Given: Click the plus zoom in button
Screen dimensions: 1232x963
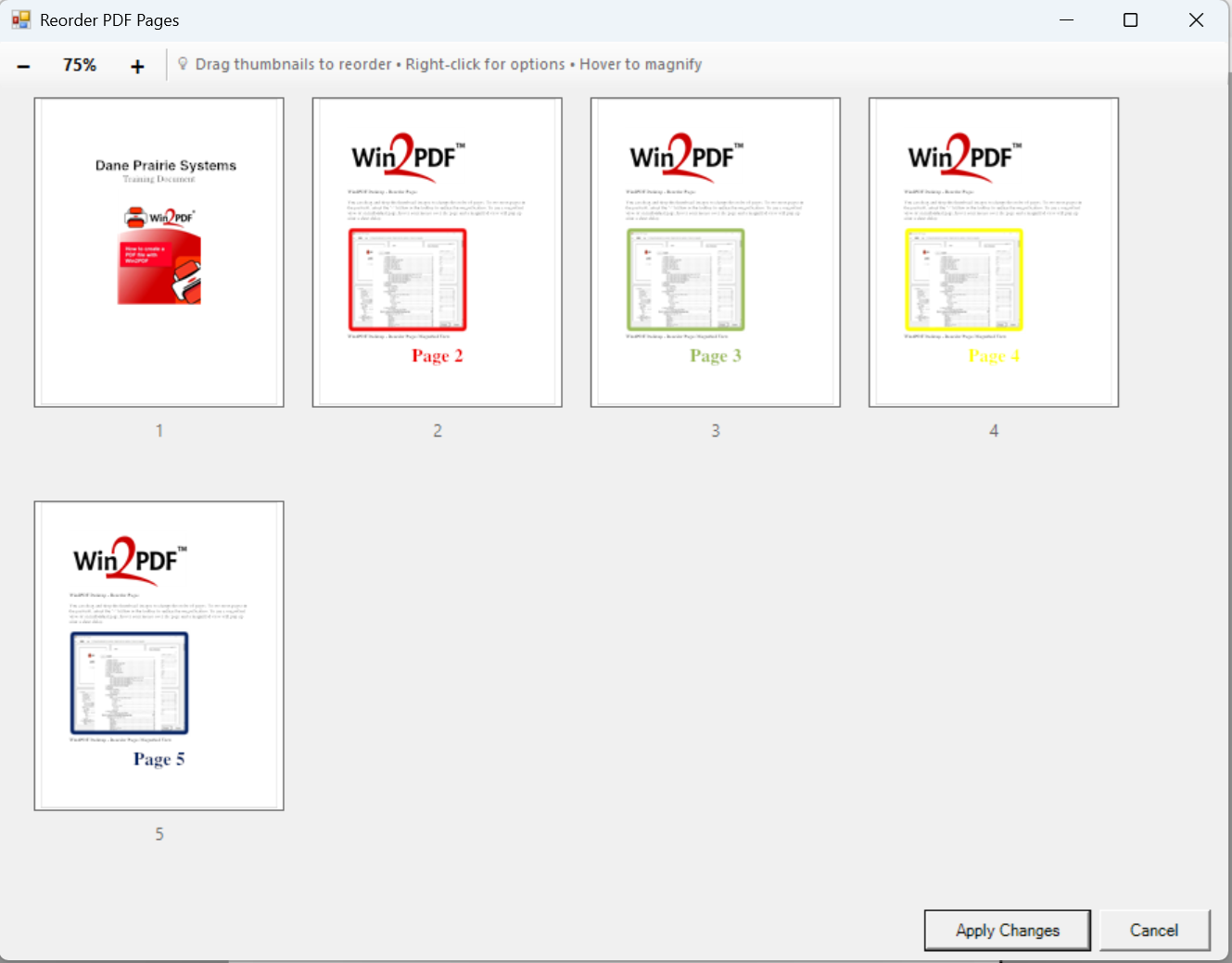Looking at the screenshot, I should (137, 66).
